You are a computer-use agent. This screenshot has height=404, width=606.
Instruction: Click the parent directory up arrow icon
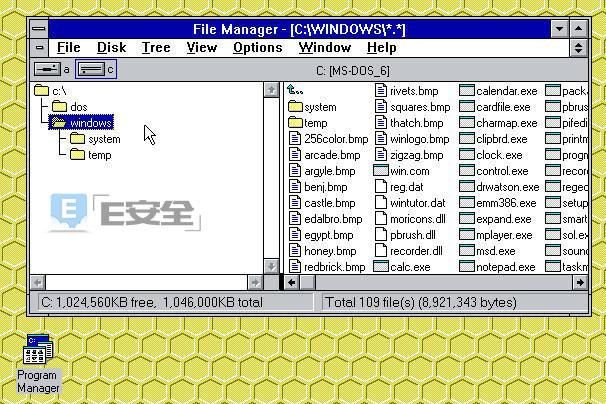[x=295, y=90]
